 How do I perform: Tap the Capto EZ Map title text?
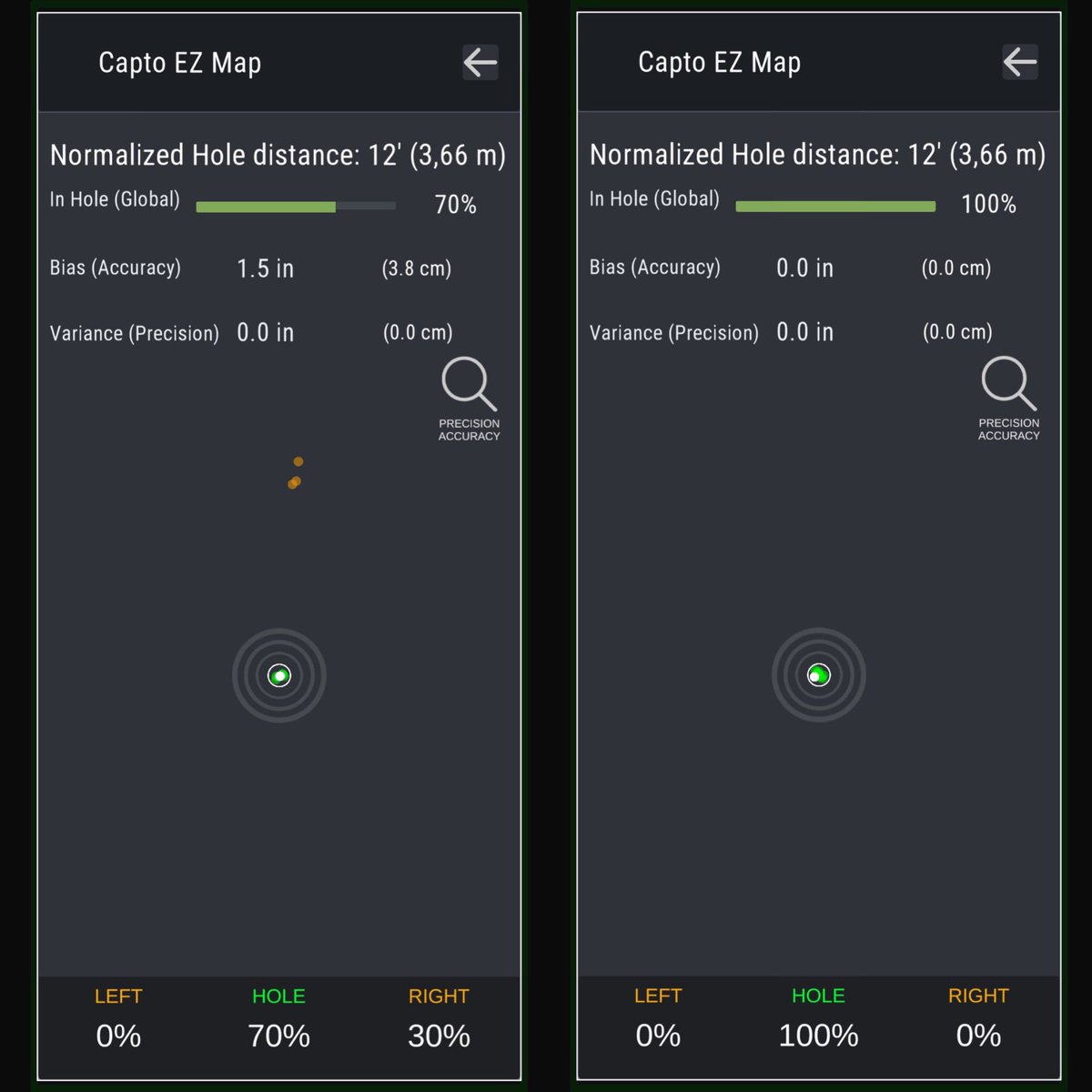(179, 63)
